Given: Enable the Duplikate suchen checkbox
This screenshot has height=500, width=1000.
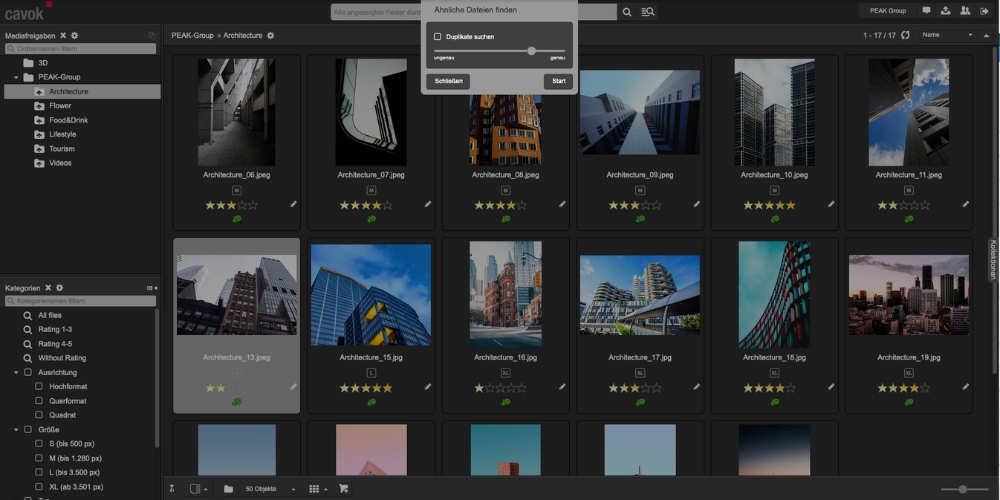Looking at the screenshot, I should pyautogui.click(x=438, y=36).
